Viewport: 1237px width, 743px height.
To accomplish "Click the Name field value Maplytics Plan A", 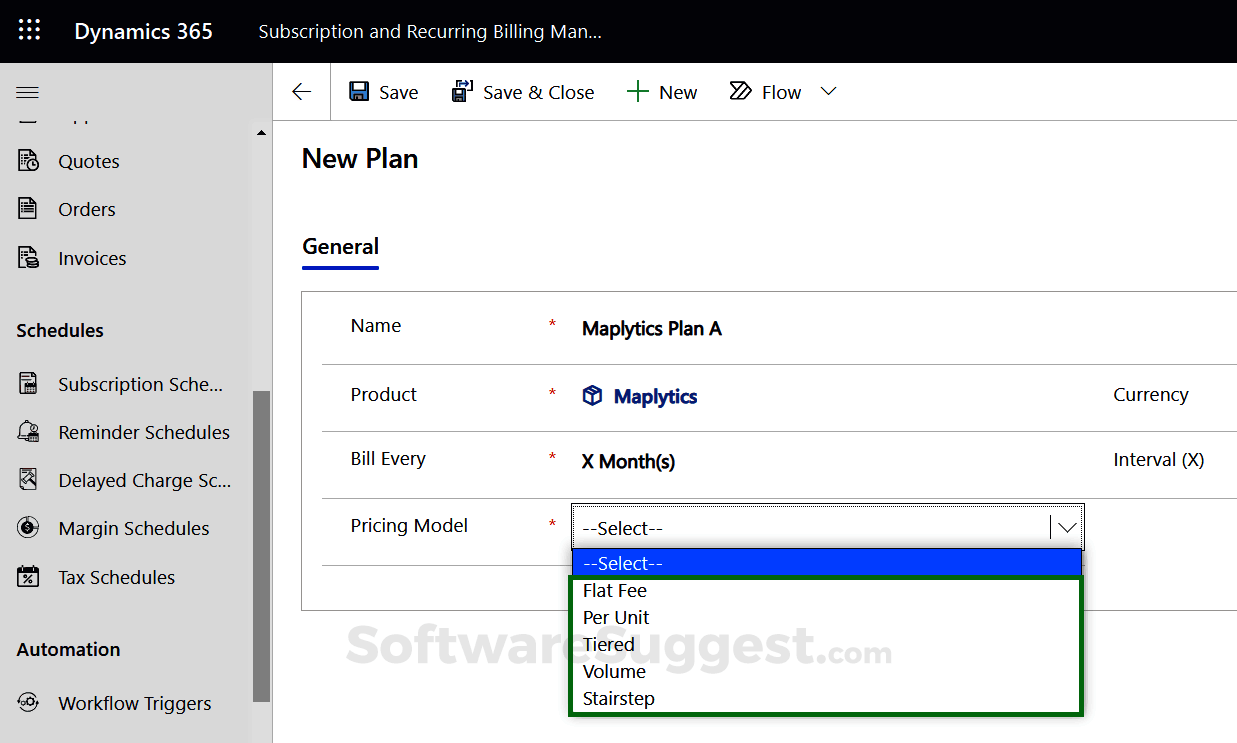I will (651, 329).
